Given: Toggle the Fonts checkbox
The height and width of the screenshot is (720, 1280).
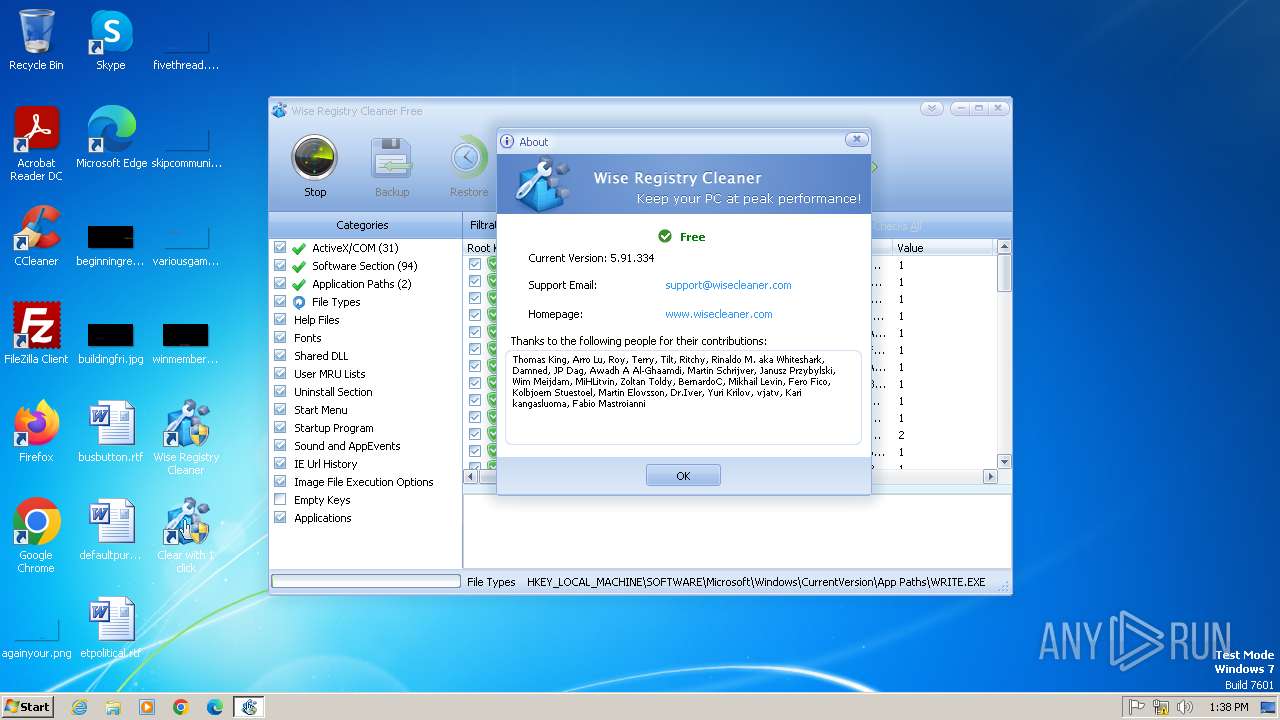Looking at the screenshot, I should point(280,338).
